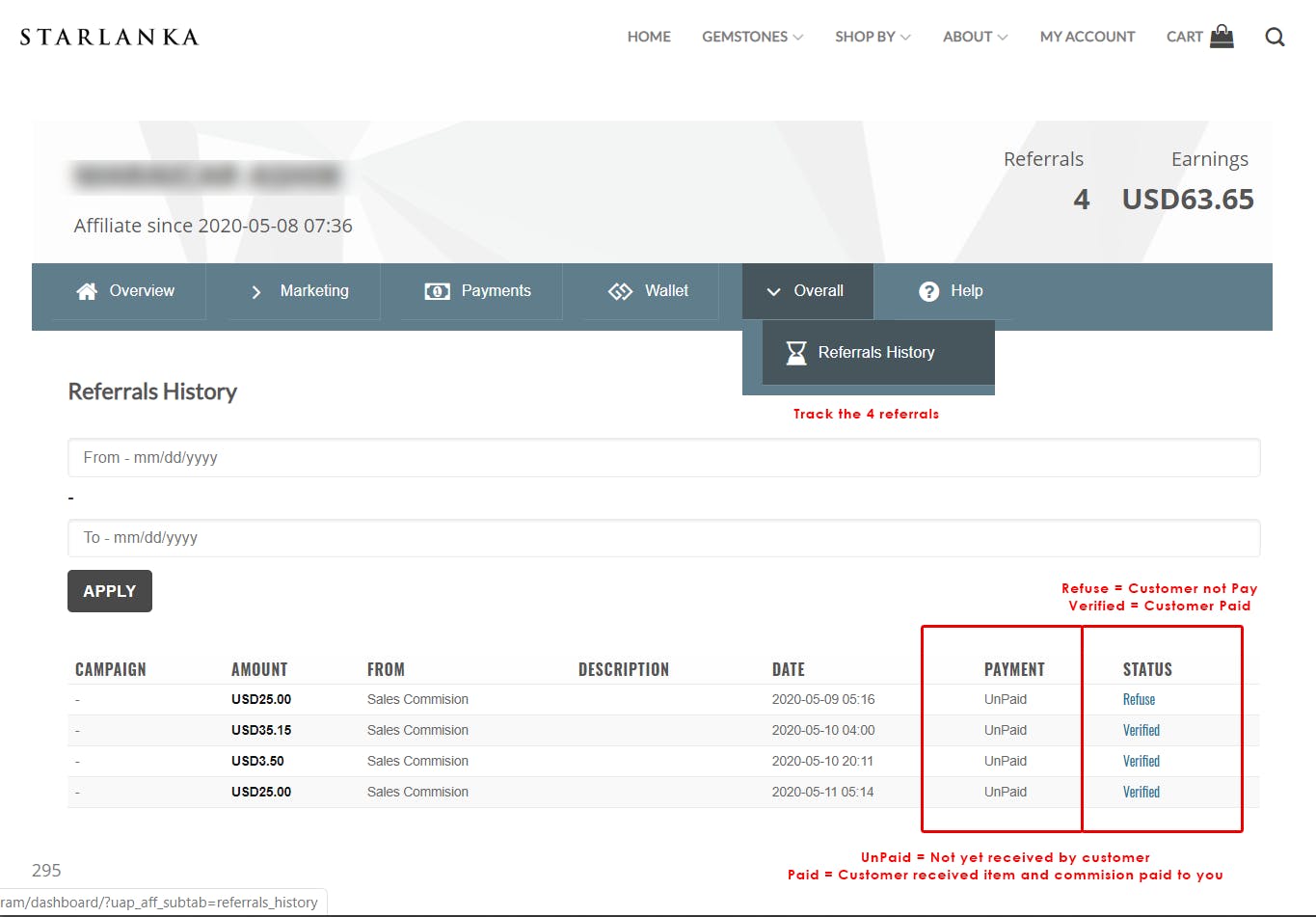Click the search magnifier icon in header

pyautogui.click(x=1275, y=37)
